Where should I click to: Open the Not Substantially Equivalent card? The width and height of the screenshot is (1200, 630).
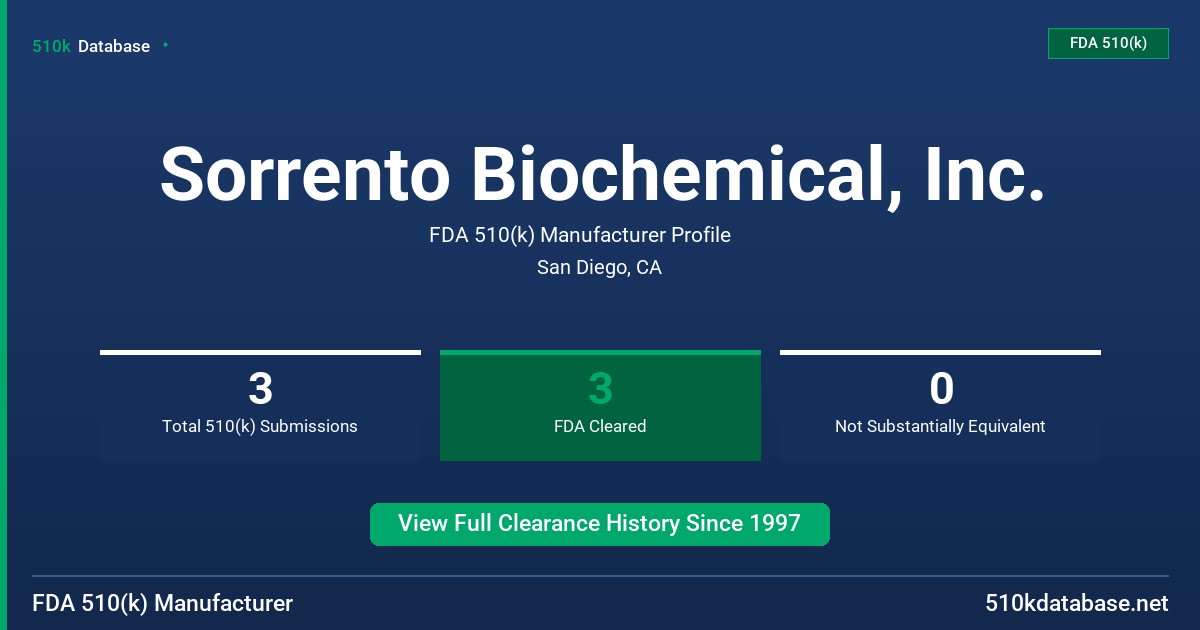coord(940,405)
